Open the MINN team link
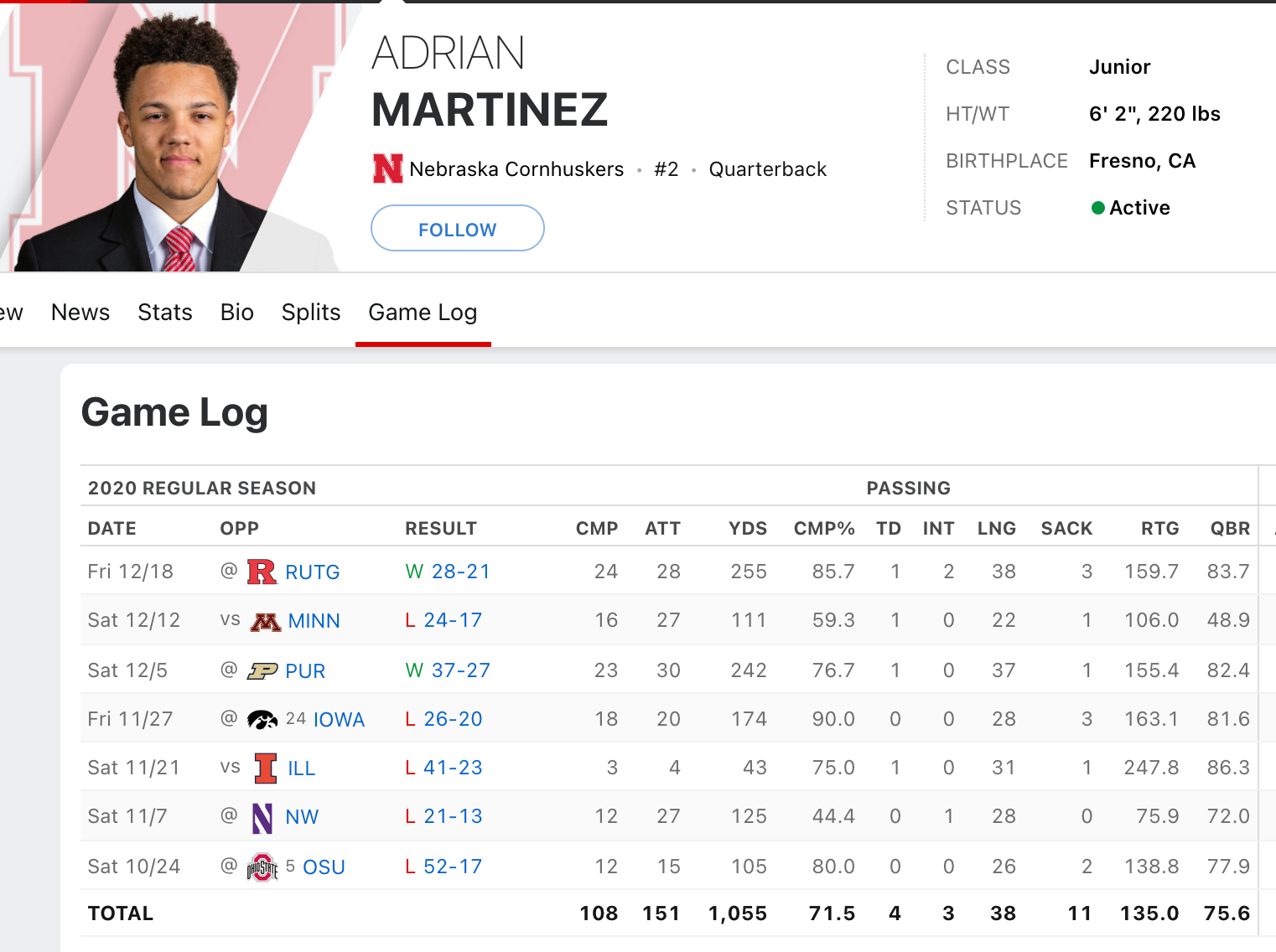 [x=314, y=621]
